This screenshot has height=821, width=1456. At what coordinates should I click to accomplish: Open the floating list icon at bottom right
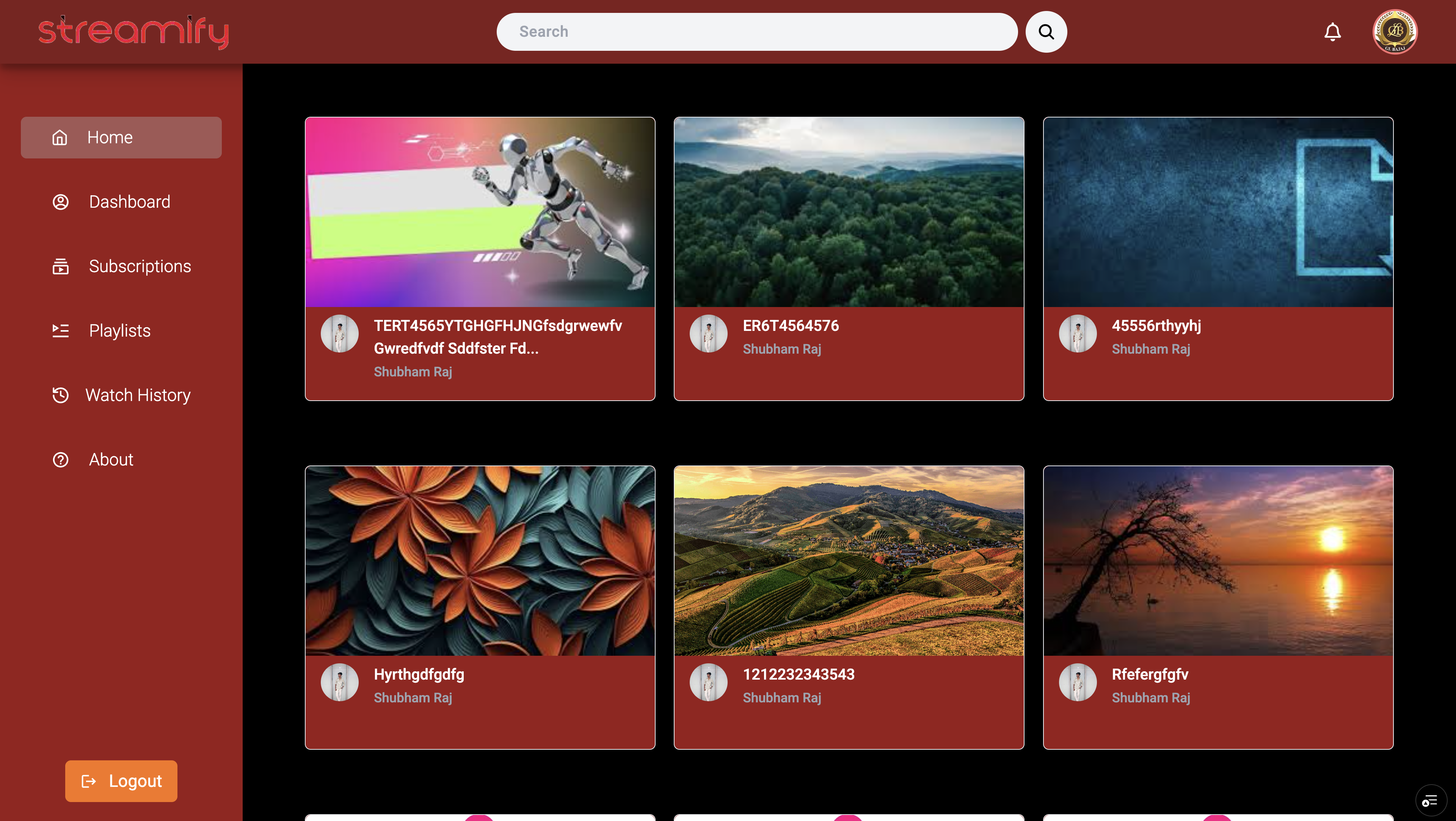[1430, 800]
